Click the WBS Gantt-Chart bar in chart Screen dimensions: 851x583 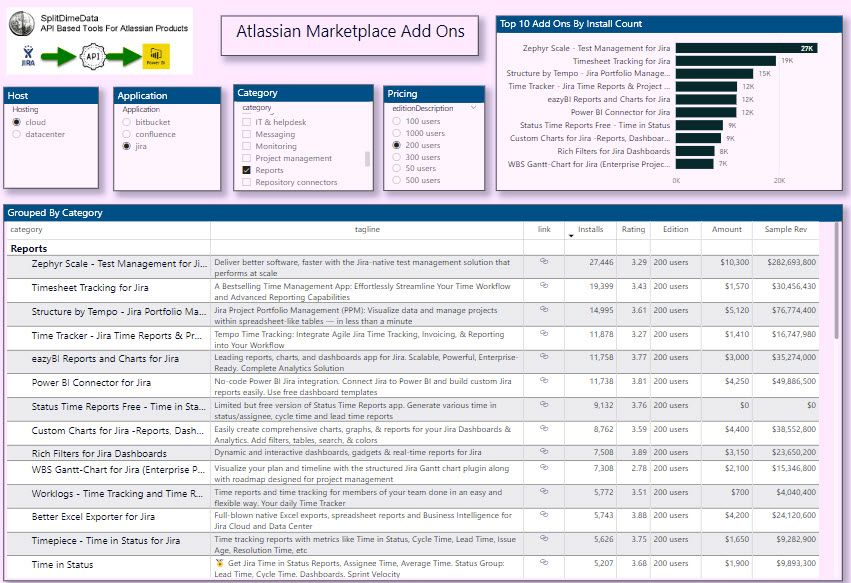pos(695,164)
